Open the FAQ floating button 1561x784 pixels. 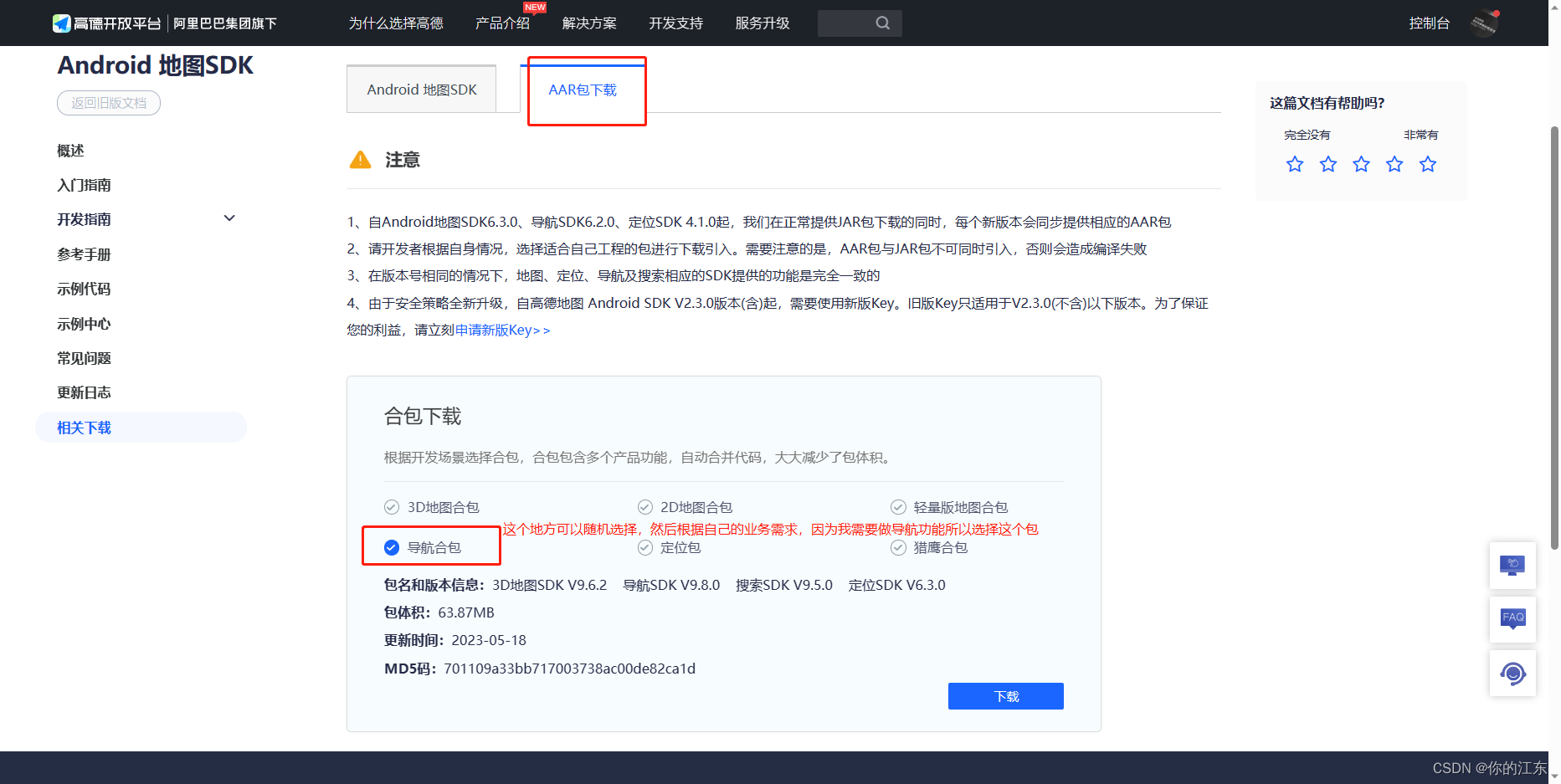pyautogui.click(x=1512, y=619)
